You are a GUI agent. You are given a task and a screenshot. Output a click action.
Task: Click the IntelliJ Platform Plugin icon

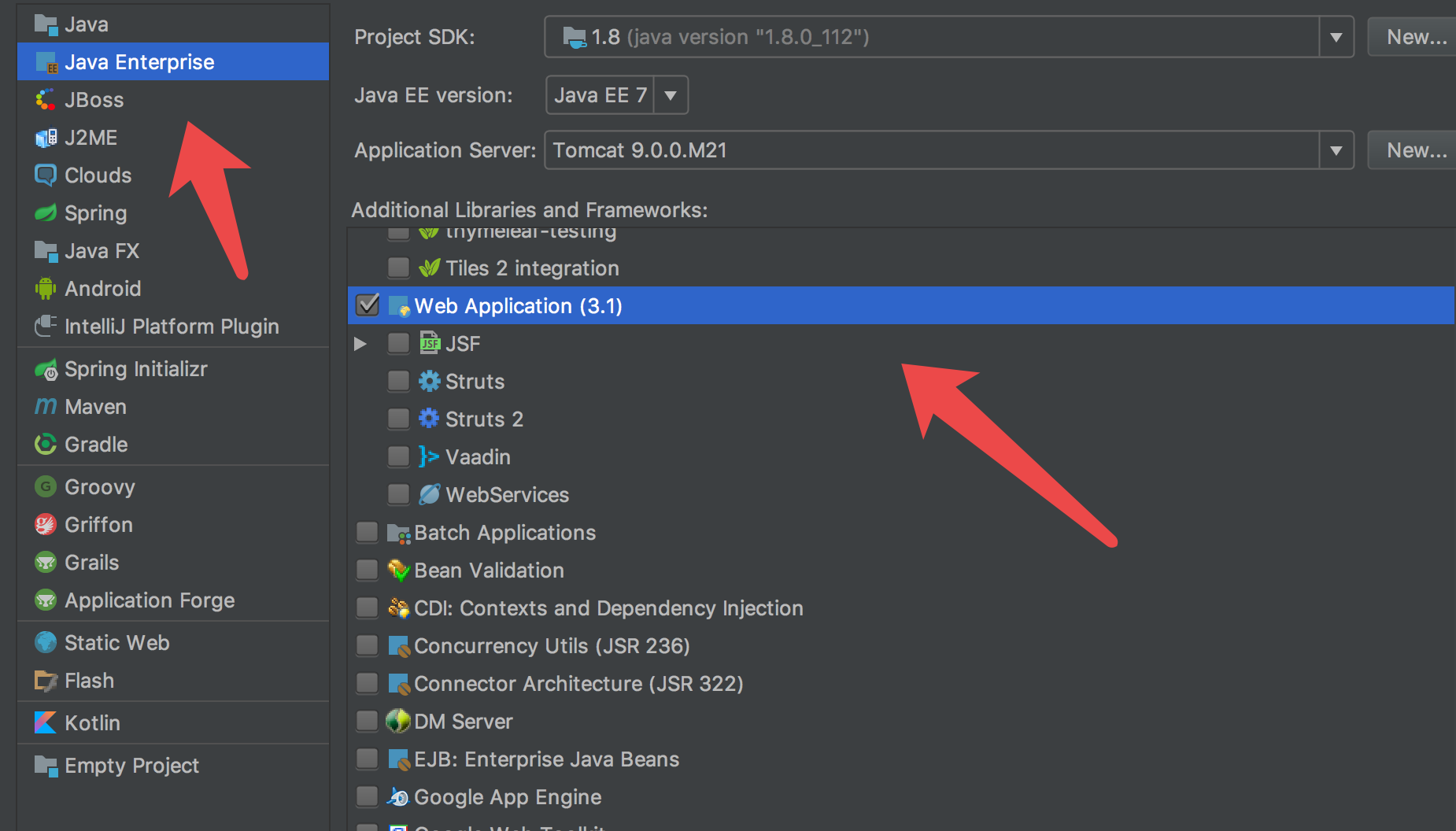(46, 326)
